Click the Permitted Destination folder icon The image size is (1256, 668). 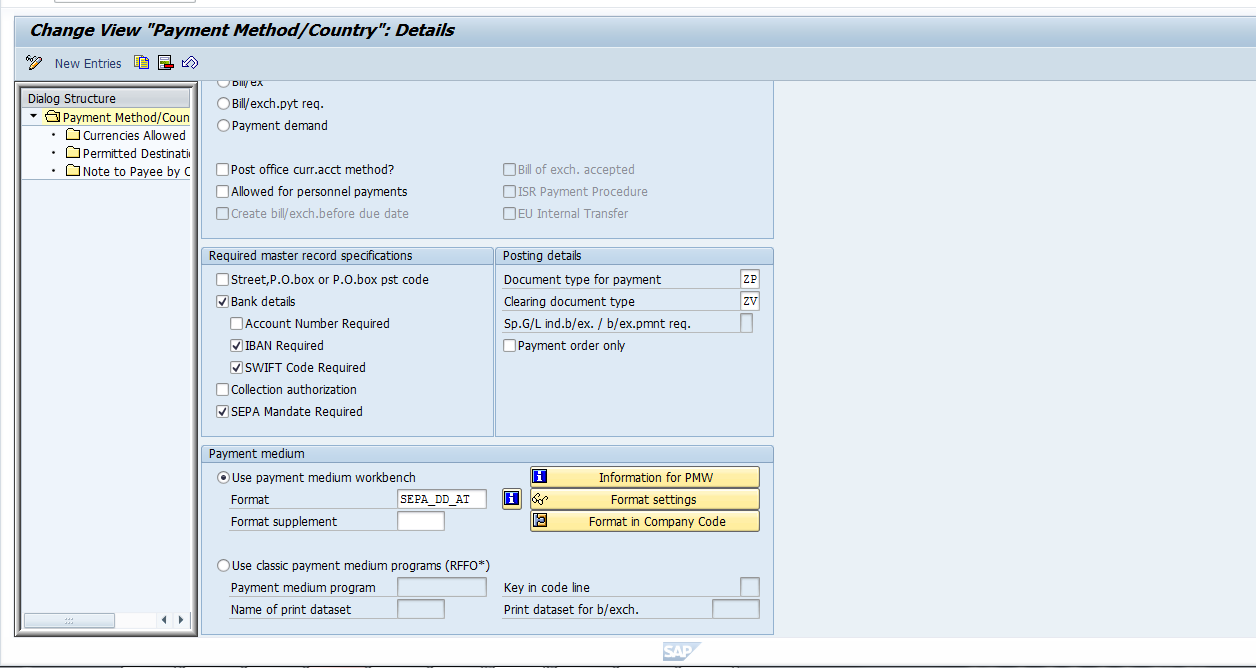pos(73,153)
